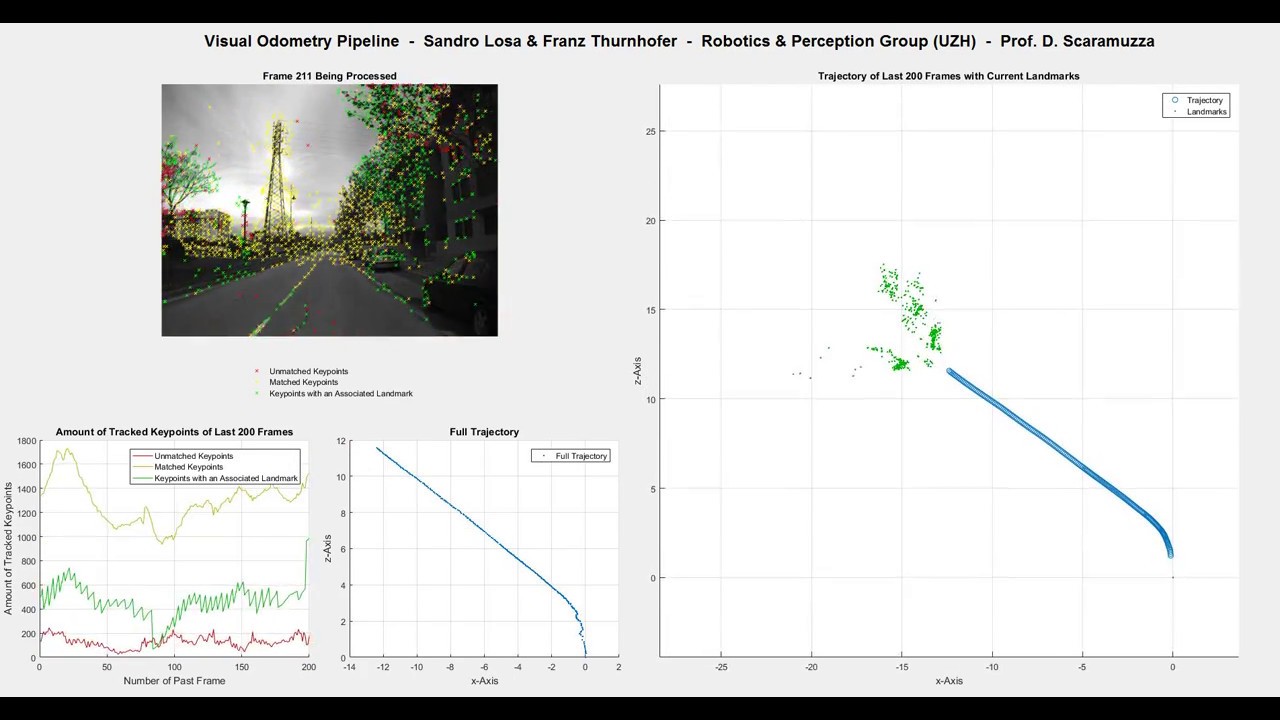This screenshot has height=720, width=1280.
Task: Click x-Axis label under large trajectory plot
Action: [x=949, y=681]
